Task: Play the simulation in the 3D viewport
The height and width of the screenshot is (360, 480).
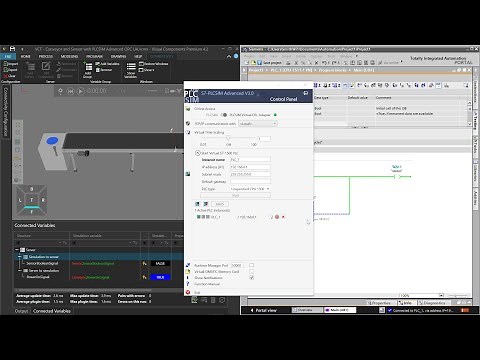Action: [x=80, y=91]
